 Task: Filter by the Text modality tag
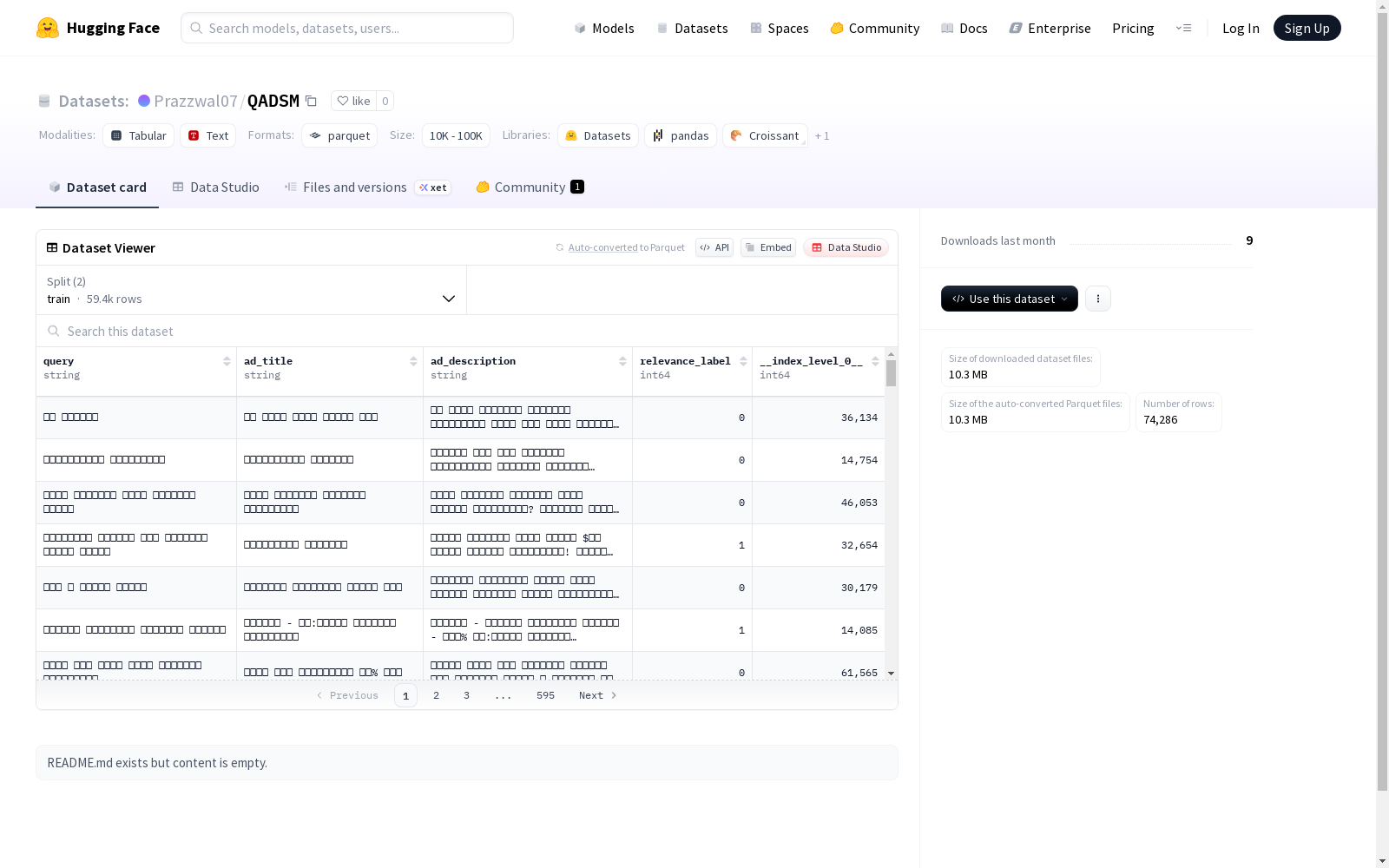pyautogui.click(x=208, y=135)
